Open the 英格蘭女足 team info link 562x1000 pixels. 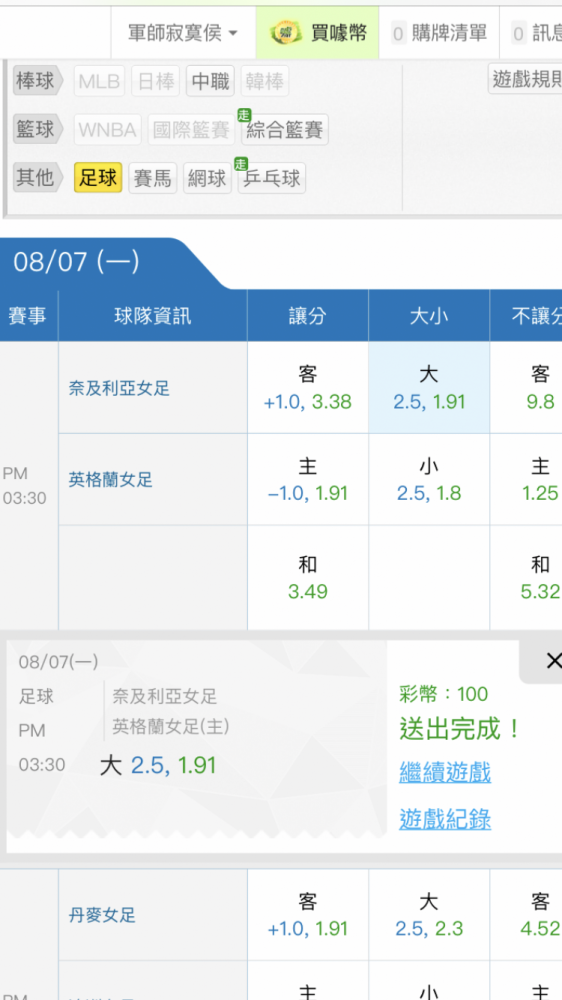[x=111, y=480]
